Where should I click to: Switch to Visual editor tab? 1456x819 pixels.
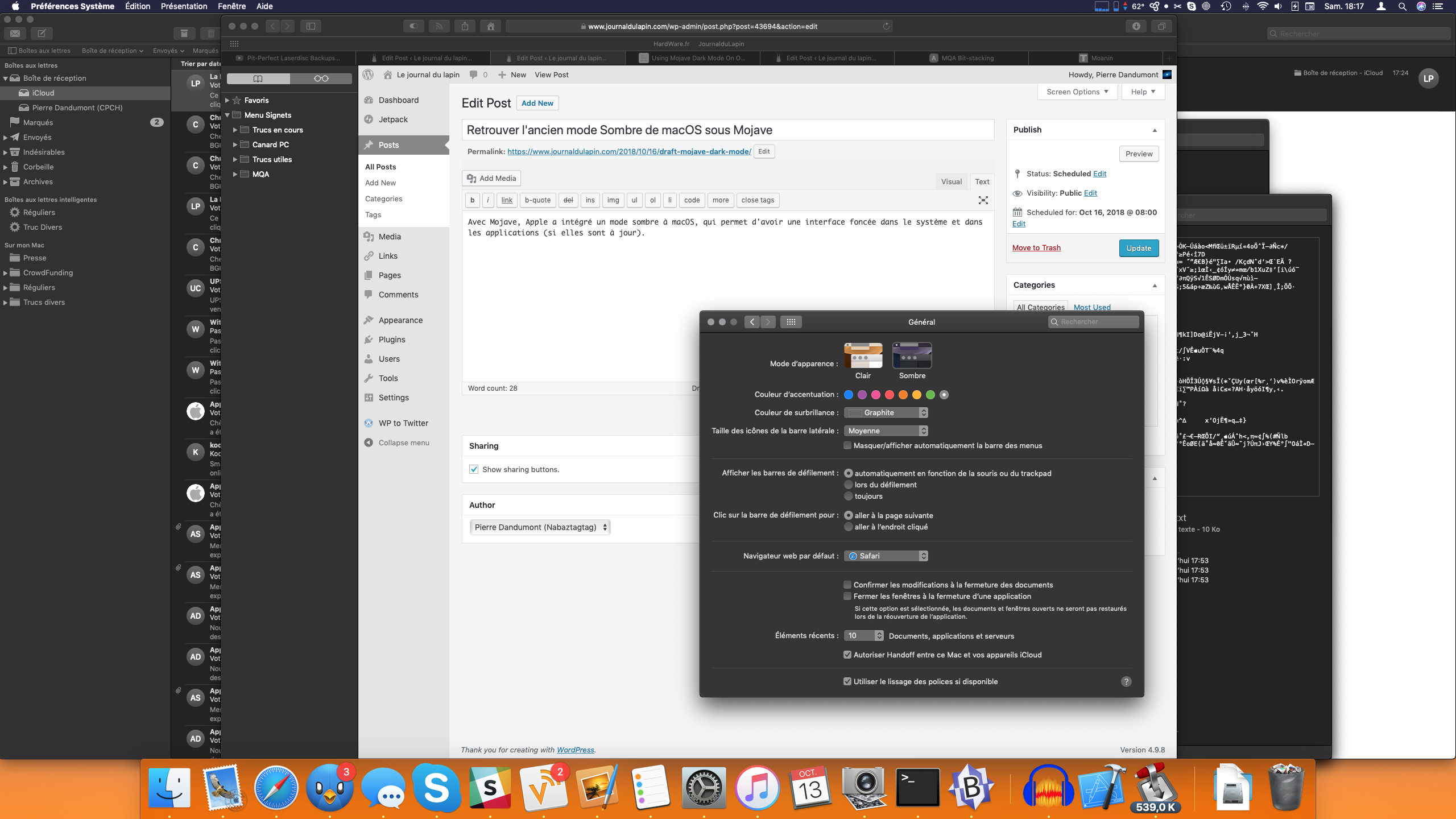(951, 181)
